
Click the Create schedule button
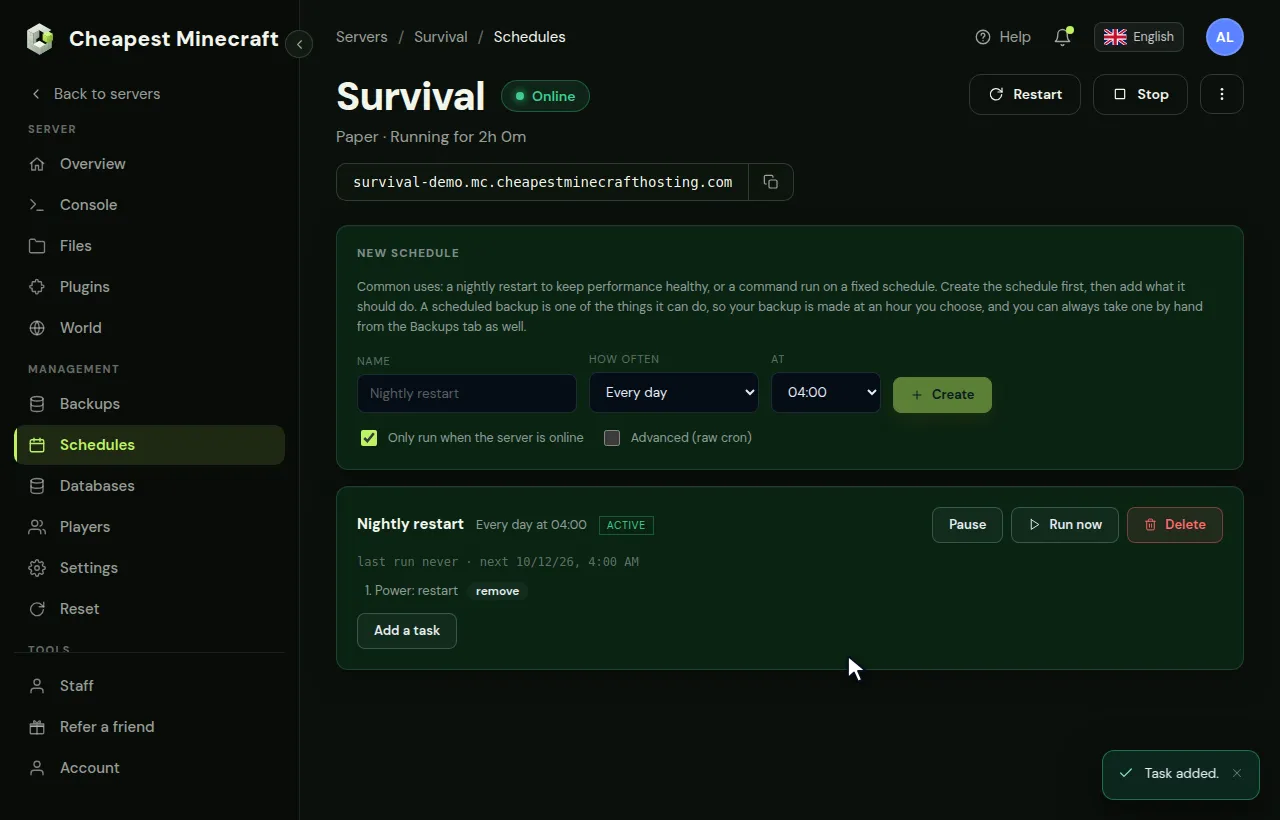942,395
